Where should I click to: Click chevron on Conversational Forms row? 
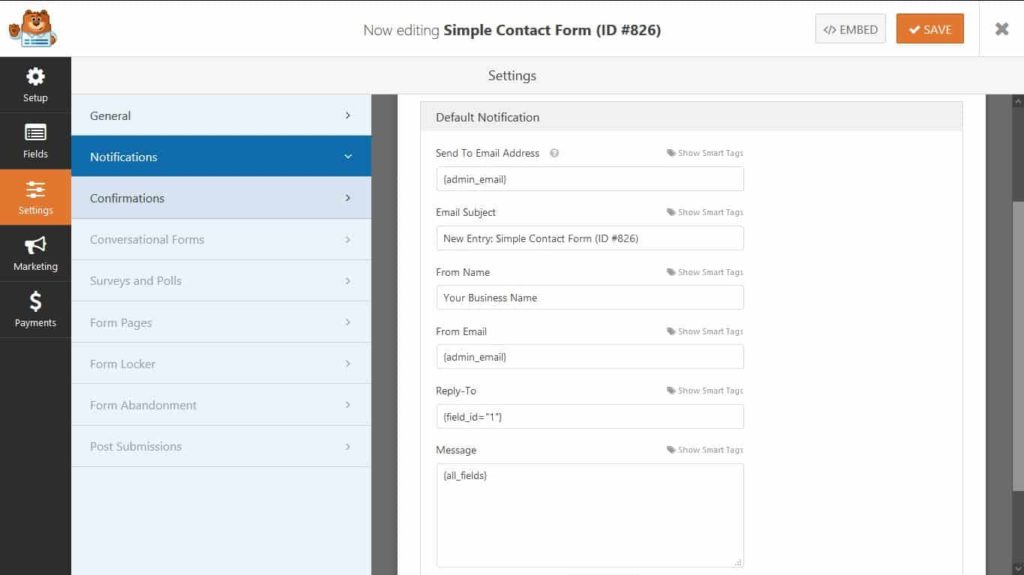[347, 239]
